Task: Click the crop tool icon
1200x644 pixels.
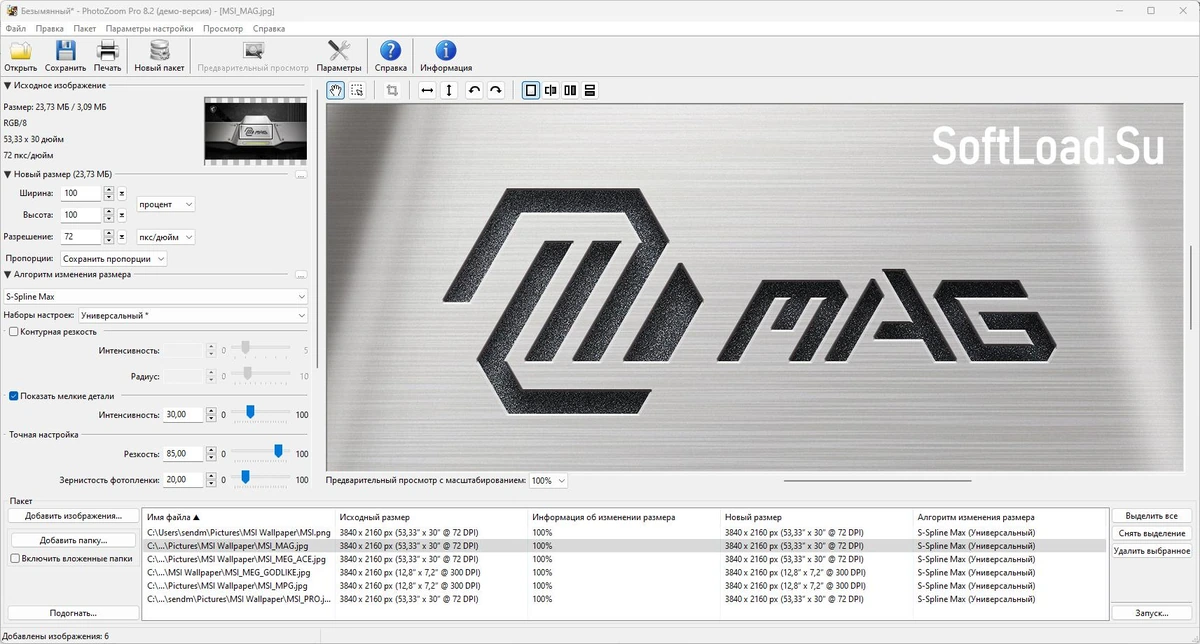Action: [392, 90]
